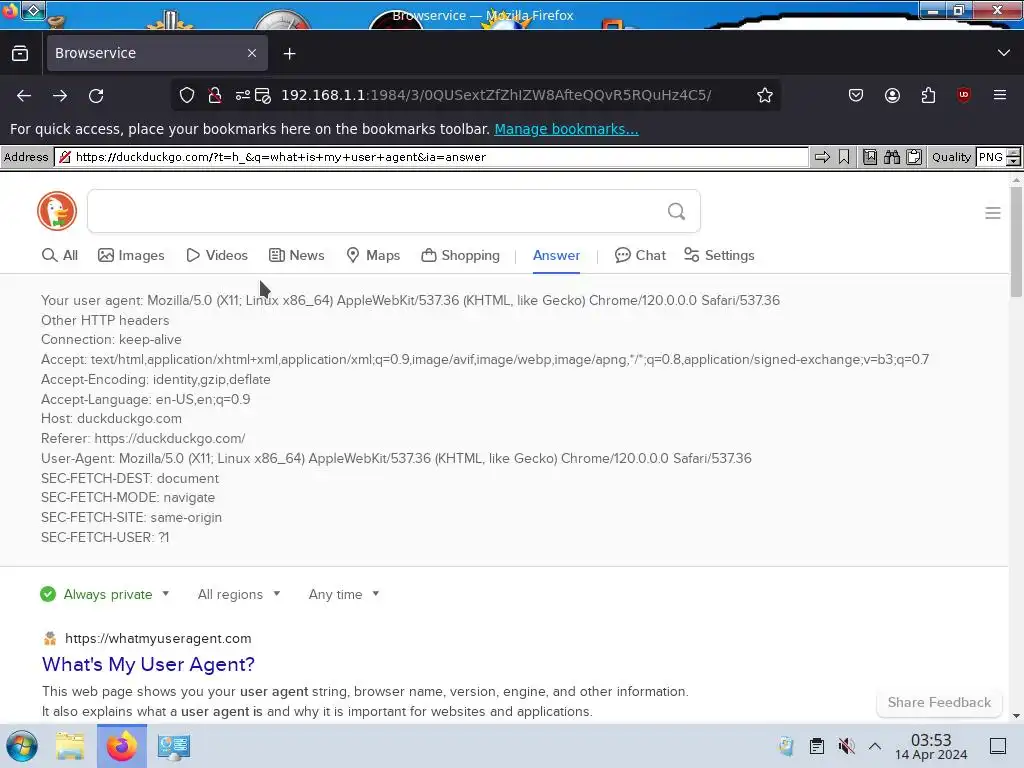The width and height of the screenshot is (1024, 768).
Task: Switch to the Videos tab
Action: (x=217, y=255)
